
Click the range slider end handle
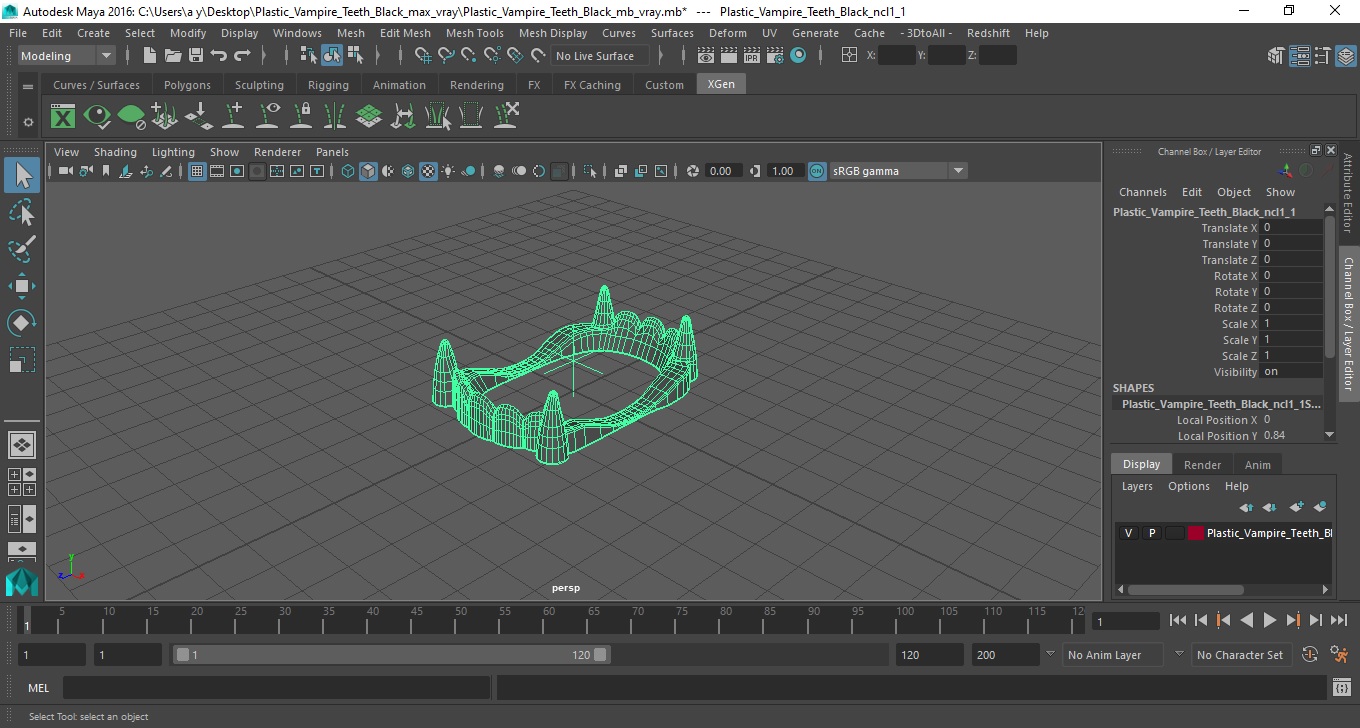[600, 655]
